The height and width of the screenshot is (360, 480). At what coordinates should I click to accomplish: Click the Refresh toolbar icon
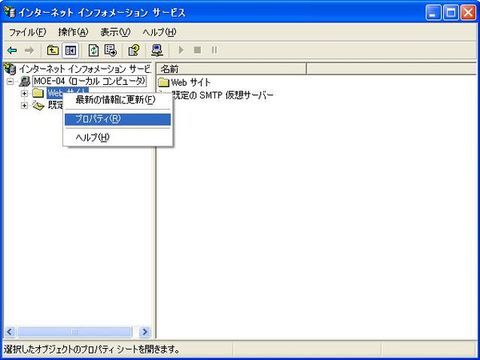click(93, 51)
